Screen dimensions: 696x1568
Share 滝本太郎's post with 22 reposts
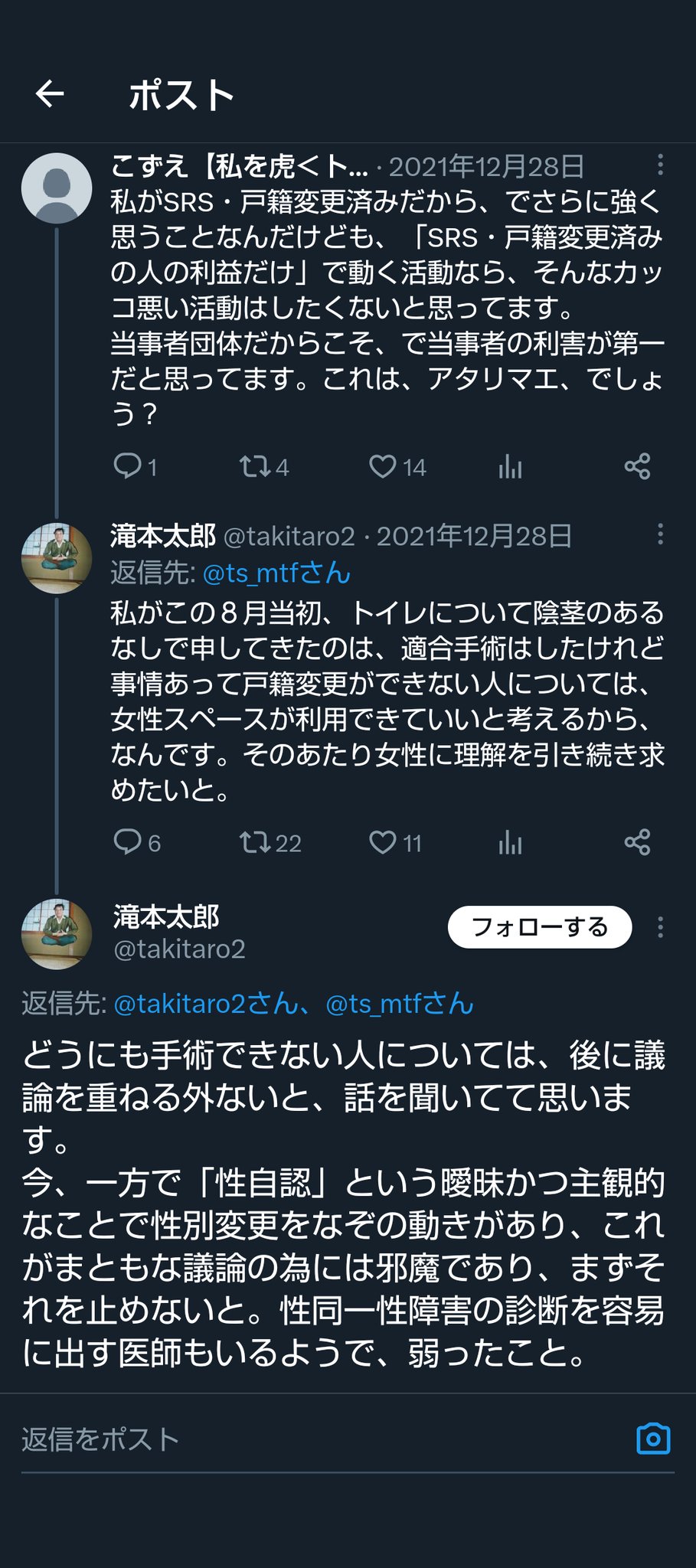click(x=637, y=842)
